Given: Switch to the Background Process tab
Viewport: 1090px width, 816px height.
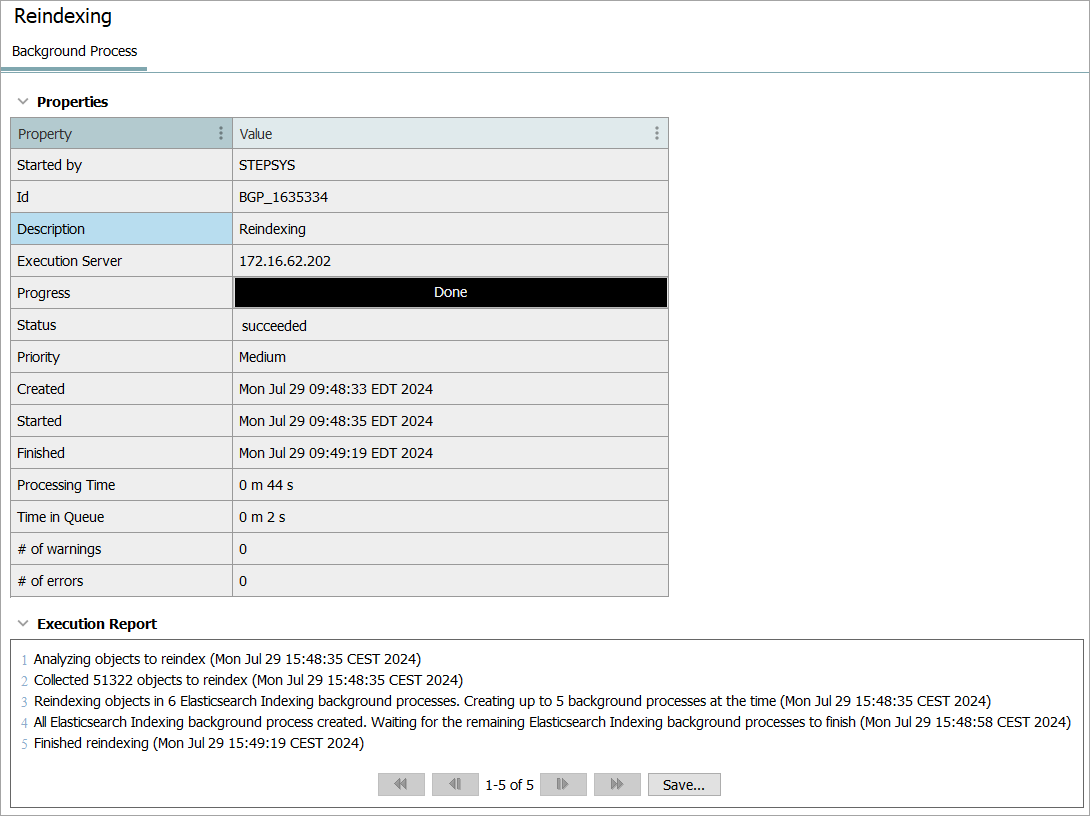Looking at the screenshot, I should pos(75,51).
